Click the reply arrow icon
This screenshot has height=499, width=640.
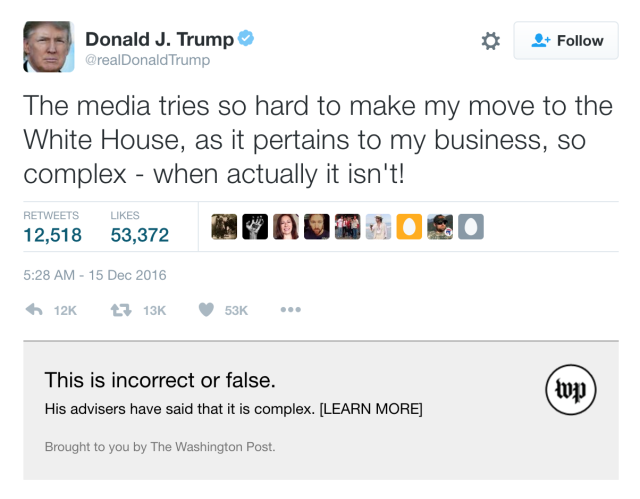[x=33, y=310]
